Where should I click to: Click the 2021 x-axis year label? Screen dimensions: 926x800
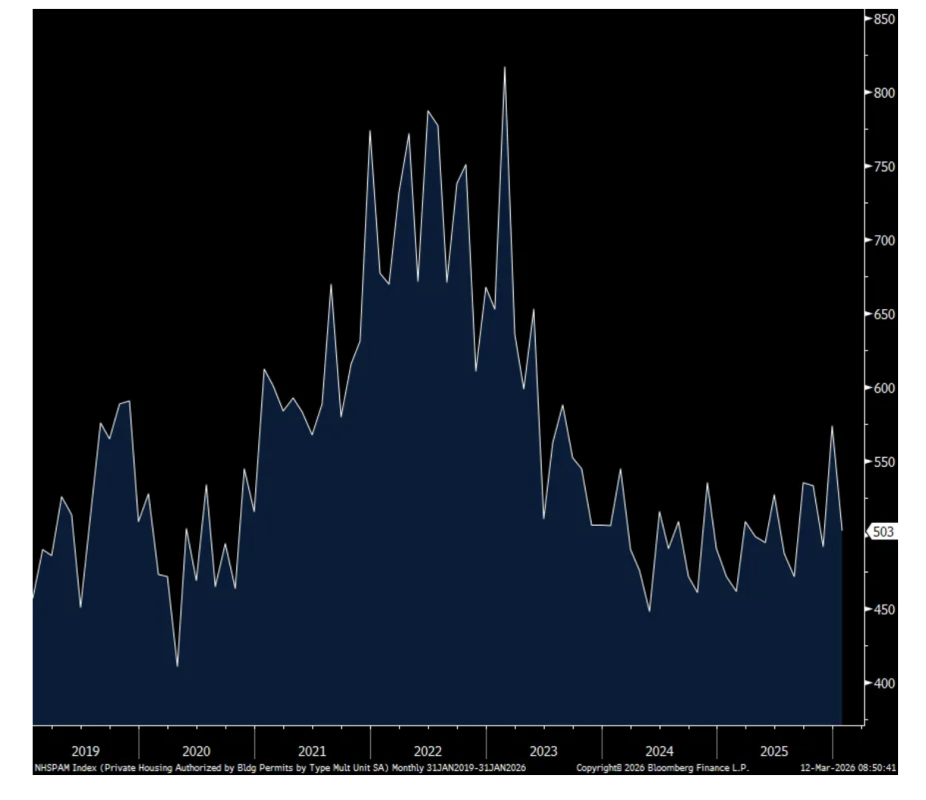[x=312, y=751]
